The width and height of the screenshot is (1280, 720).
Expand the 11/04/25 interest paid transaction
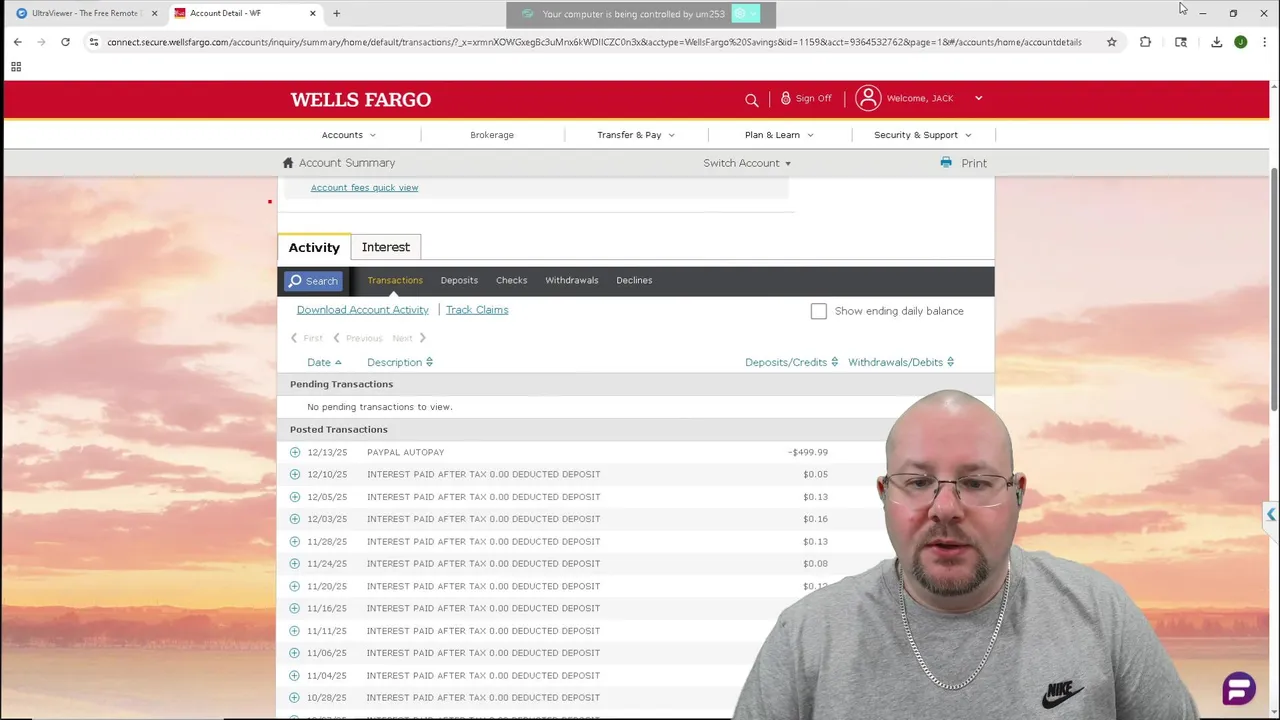pyautogui.click(x=295, y=675)
